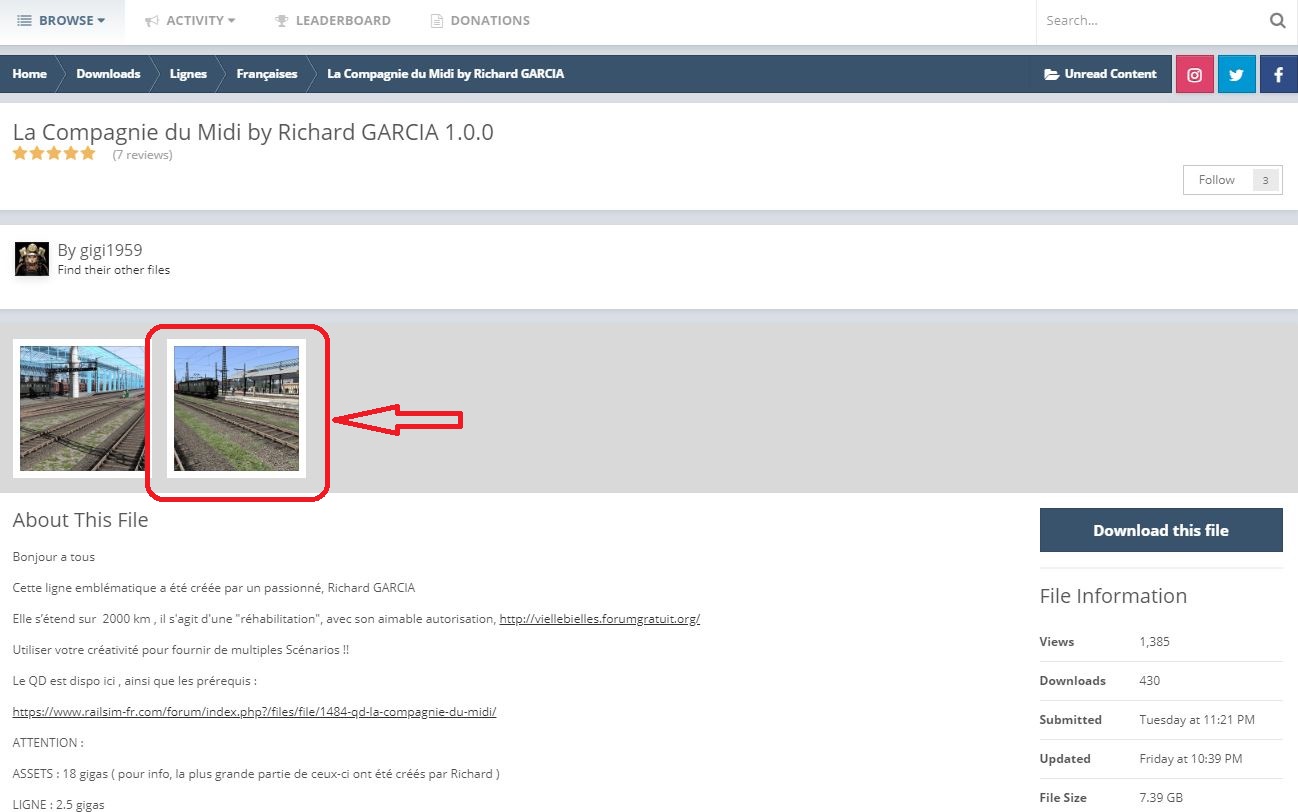
Task: Select the page title La Compagnie du Midi
Action: click(x=253, y=132)
